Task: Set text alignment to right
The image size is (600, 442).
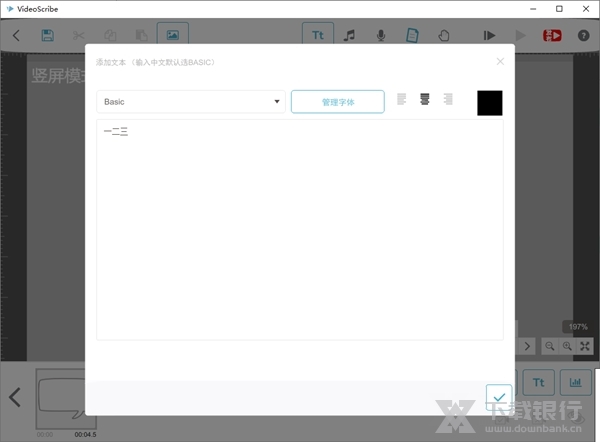Action: pyautogui.click(x=448, y=100)
